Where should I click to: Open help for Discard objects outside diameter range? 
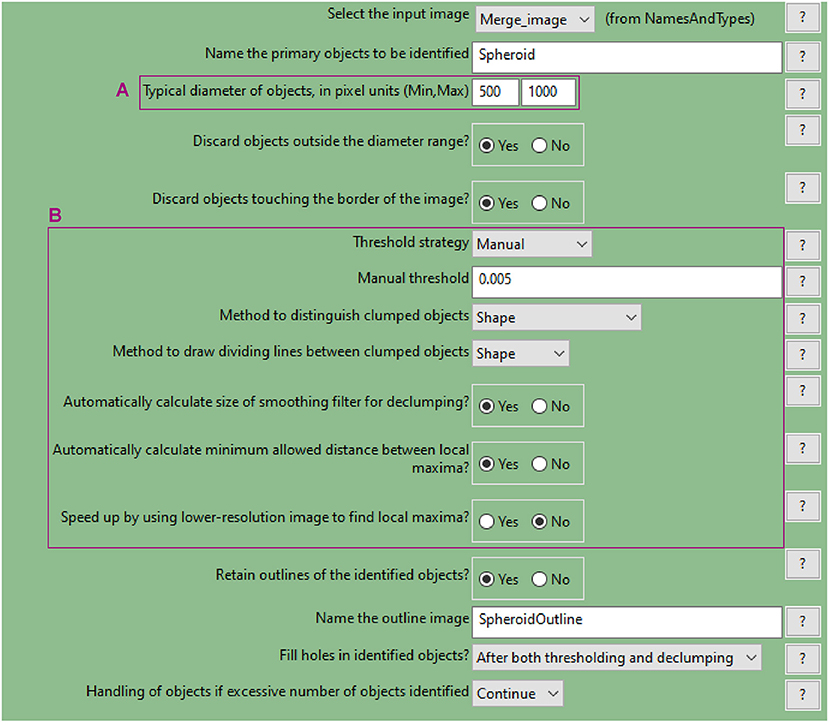(x=802, y=130)
